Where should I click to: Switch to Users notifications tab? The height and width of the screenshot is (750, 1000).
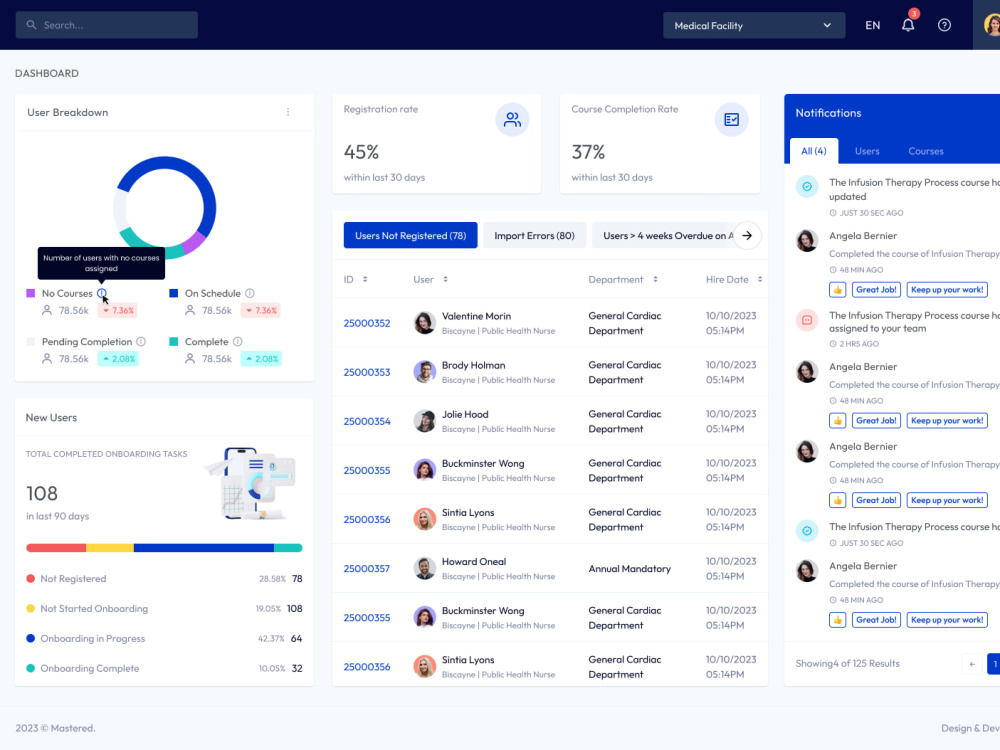[x=867, y=151]
